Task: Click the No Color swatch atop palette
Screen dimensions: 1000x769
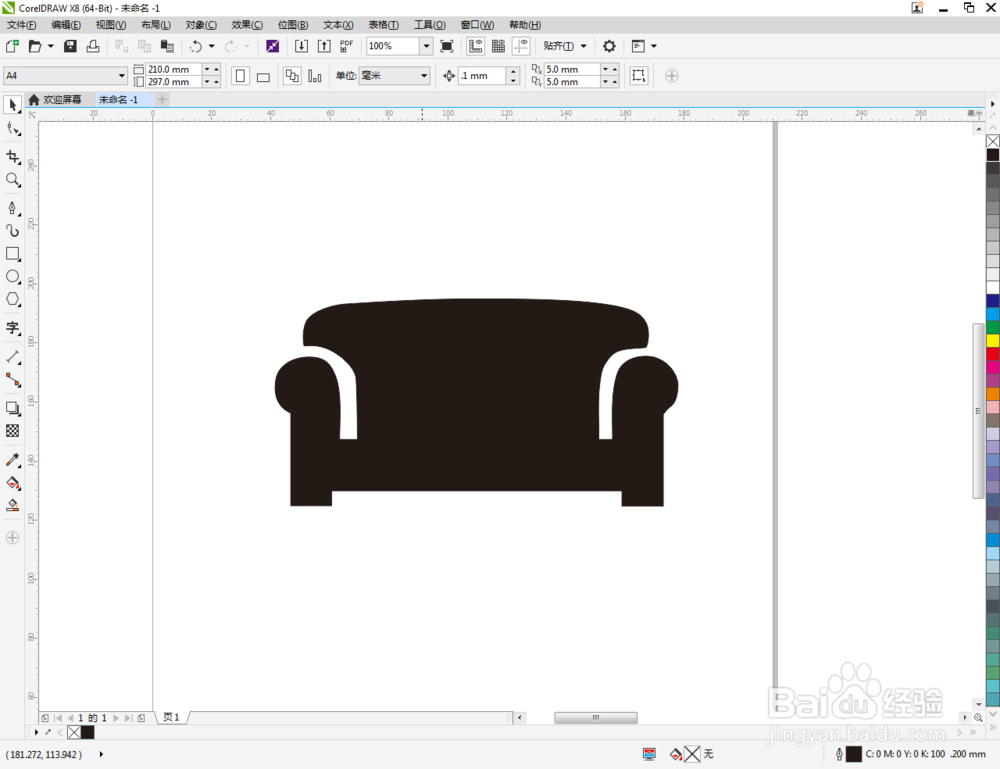Action: click(993, 141)
